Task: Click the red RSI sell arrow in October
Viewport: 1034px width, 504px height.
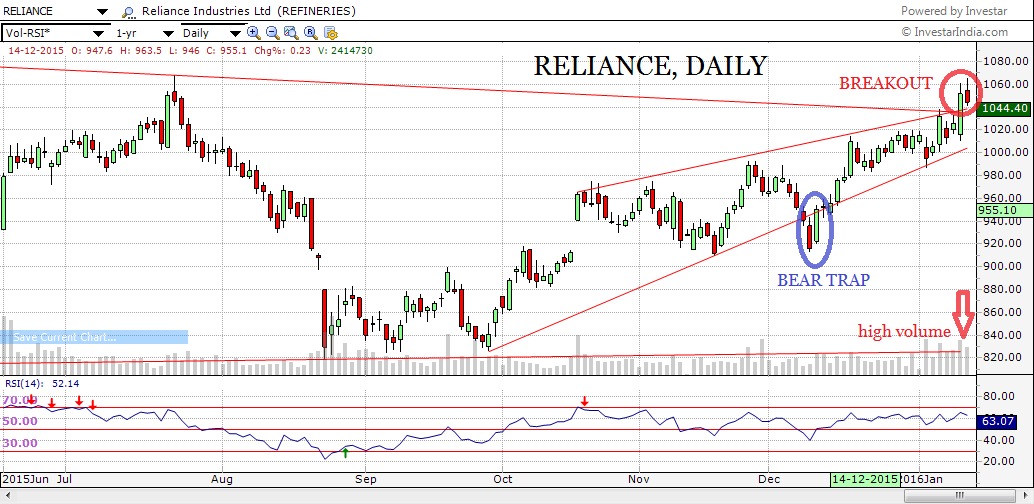Action: click(x=584, y=400)
